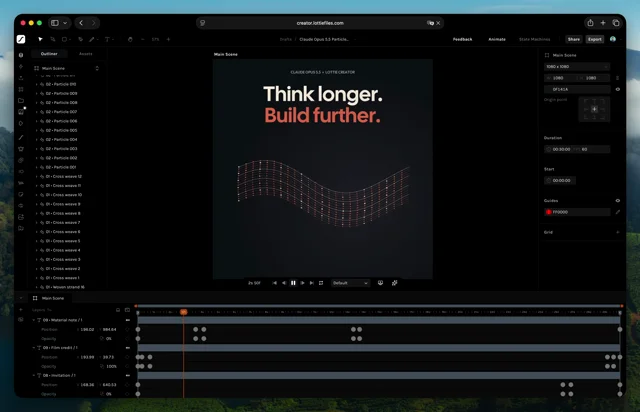
Task: Jump to the last frame
Action: click(x=312, y=283)
